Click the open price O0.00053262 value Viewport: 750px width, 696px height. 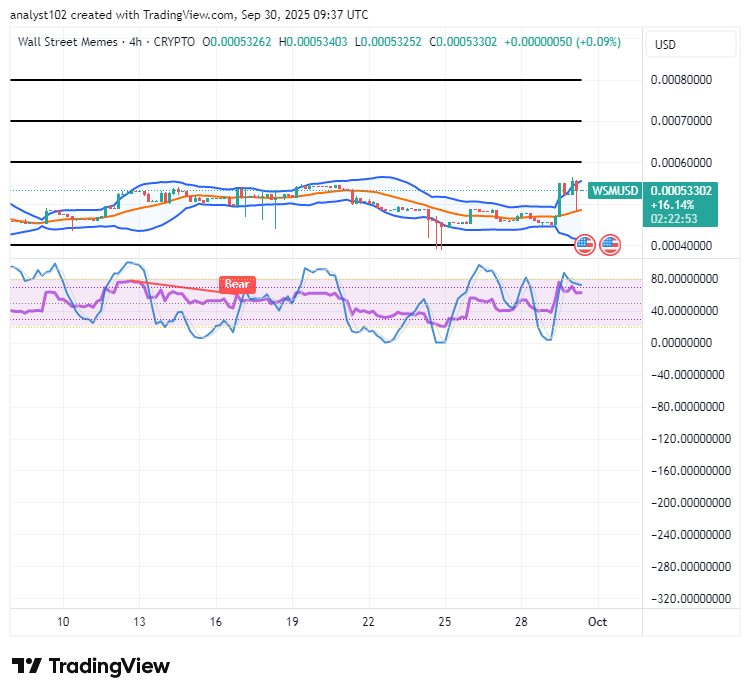coord(237,42)
